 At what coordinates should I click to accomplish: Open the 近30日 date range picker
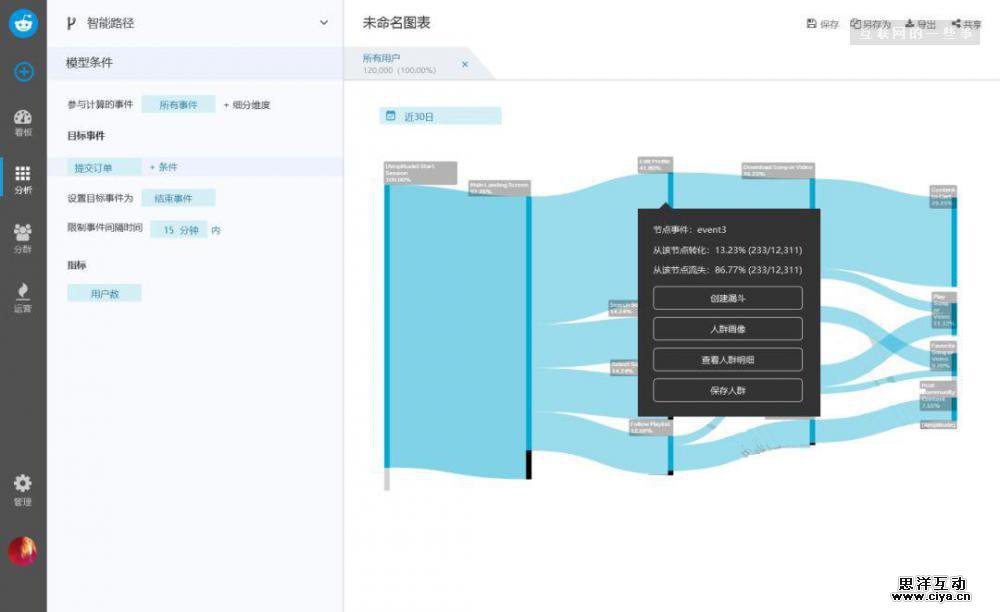pyautogui.click(x=440, y=116)
